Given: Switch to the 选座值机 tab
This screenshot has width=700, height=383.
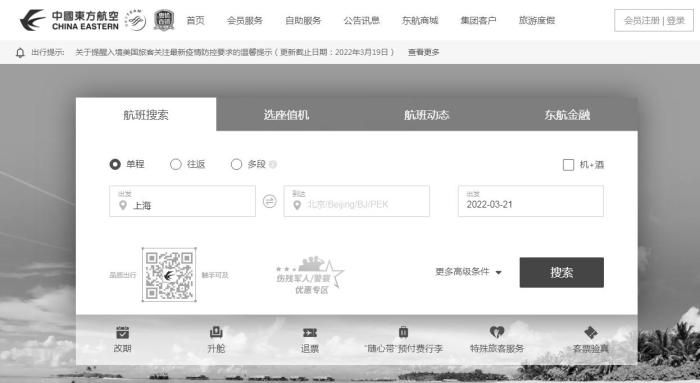Looking at the screenshot, I should coord(286,114).
